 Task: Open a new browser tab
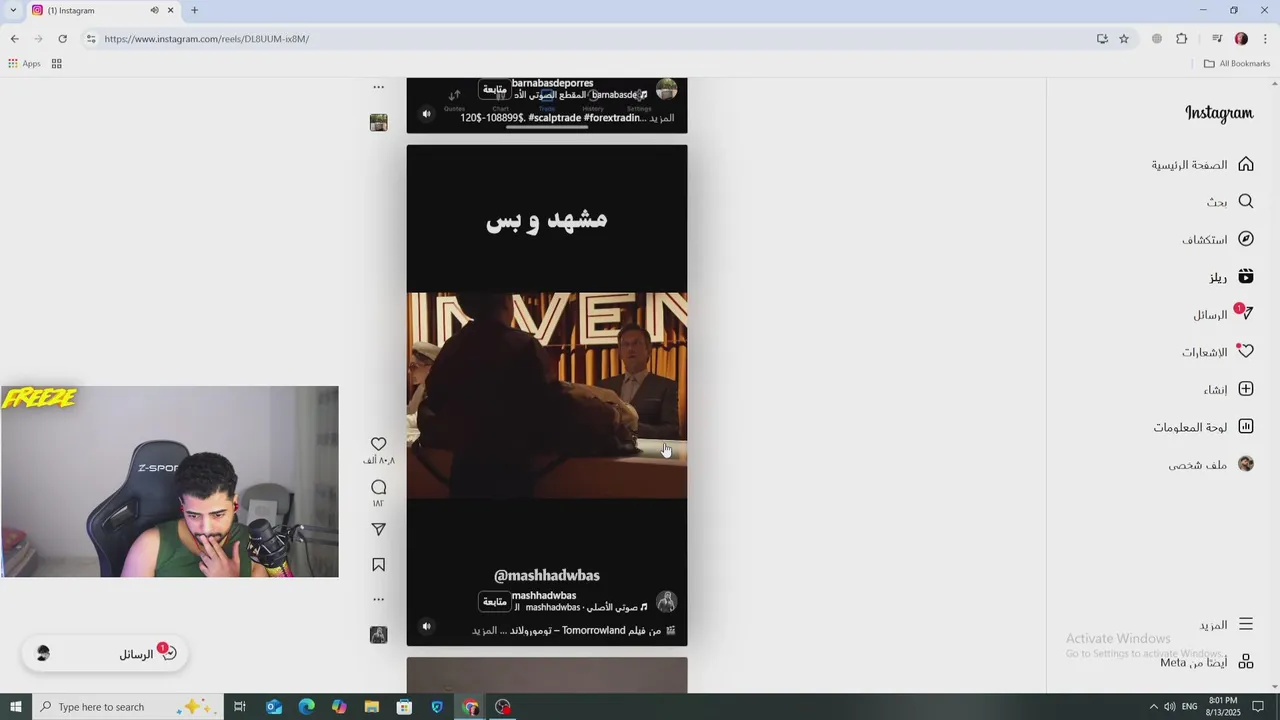click(x=194, y=10)
